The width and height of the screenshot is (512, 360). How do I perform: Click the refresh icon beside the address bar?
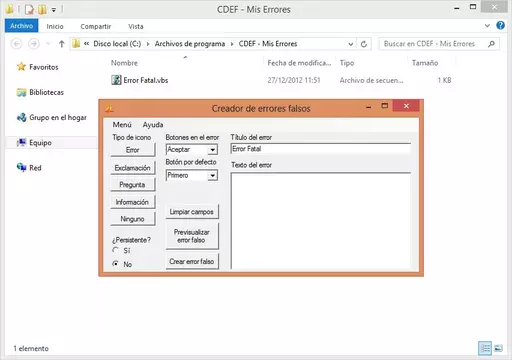(364, 44)
